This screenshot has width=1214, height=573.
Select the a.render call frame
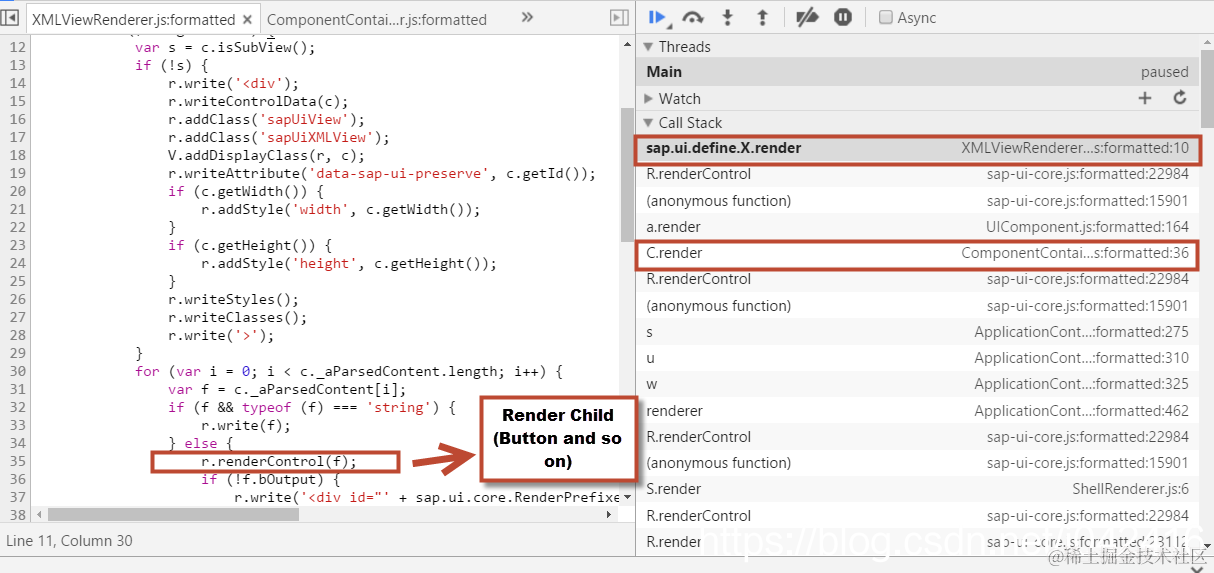(x=917, y=227)
